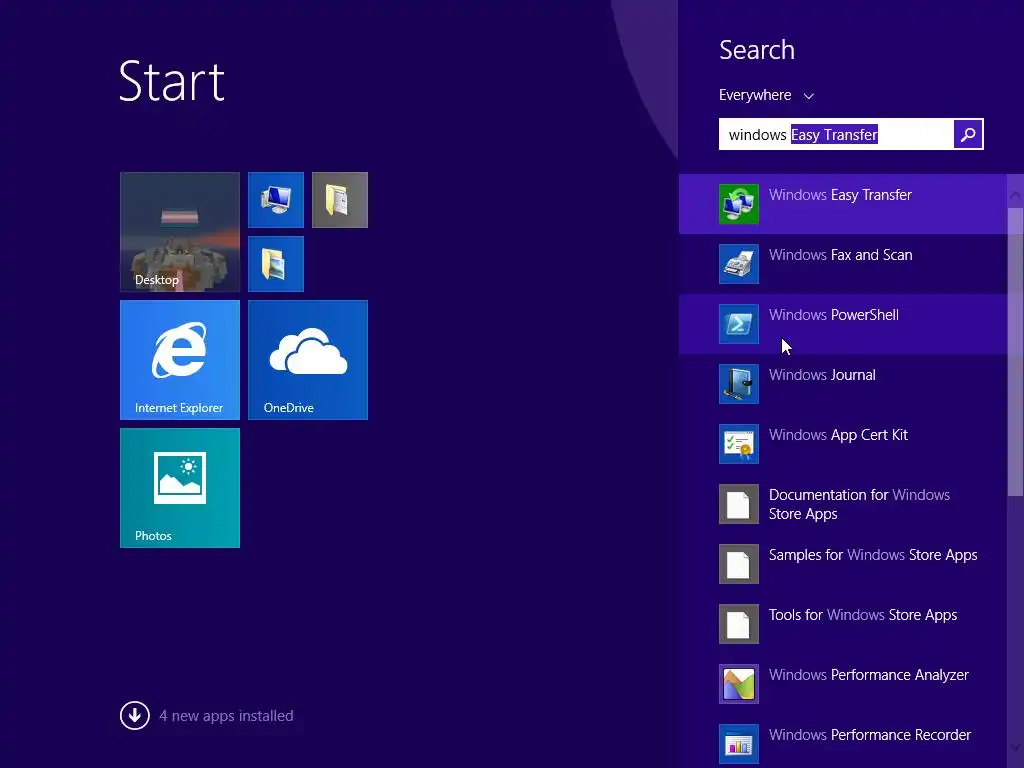Click the Windows PowerShell icon
Screen dimensions: 1024x768
(739, 324)
